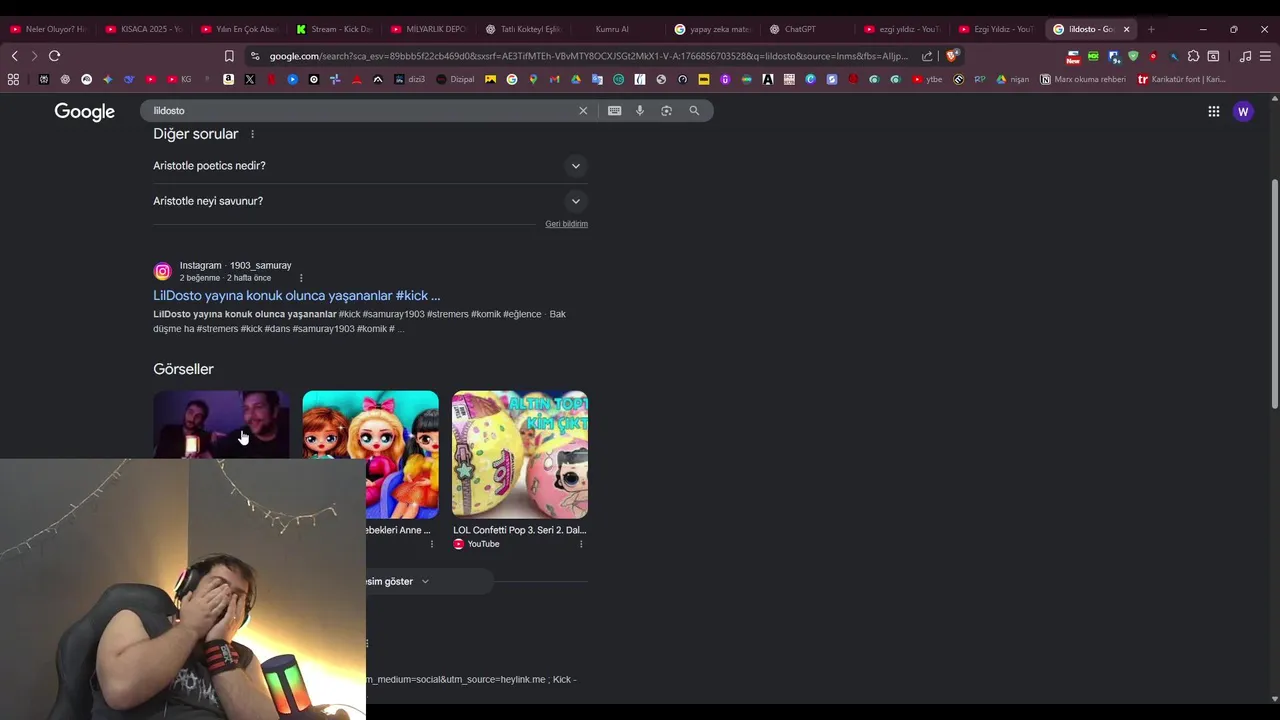Open the 'KG' YouTube bookmark
The image size is (1280, 720).
coord(179,79)
